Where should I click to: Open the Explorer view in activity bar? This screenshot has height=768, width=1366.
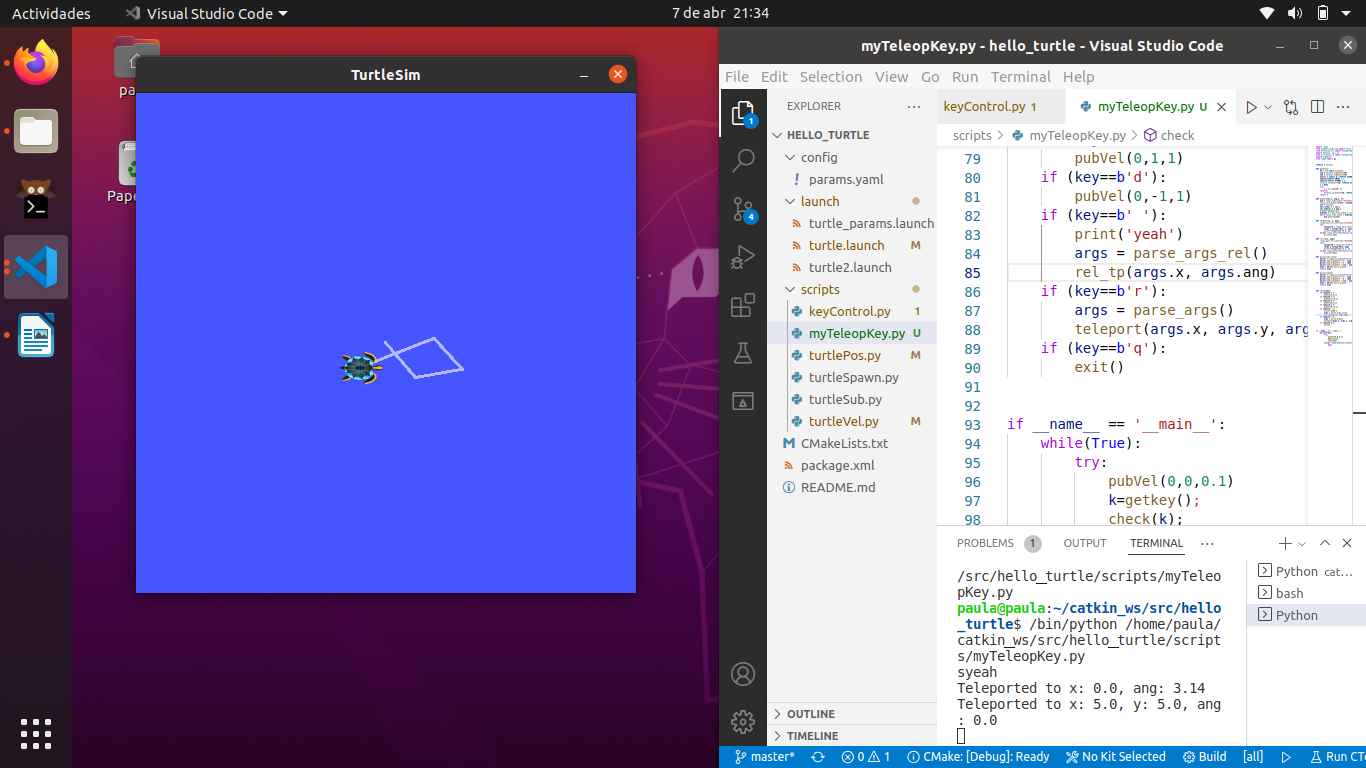coord(743,114)
